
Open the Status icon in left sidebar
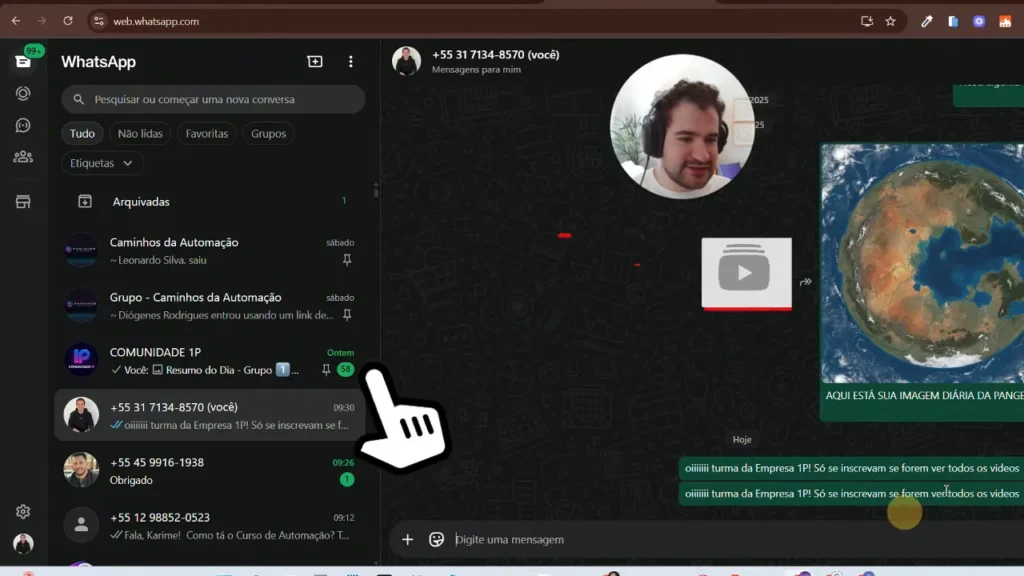point(22,93)
